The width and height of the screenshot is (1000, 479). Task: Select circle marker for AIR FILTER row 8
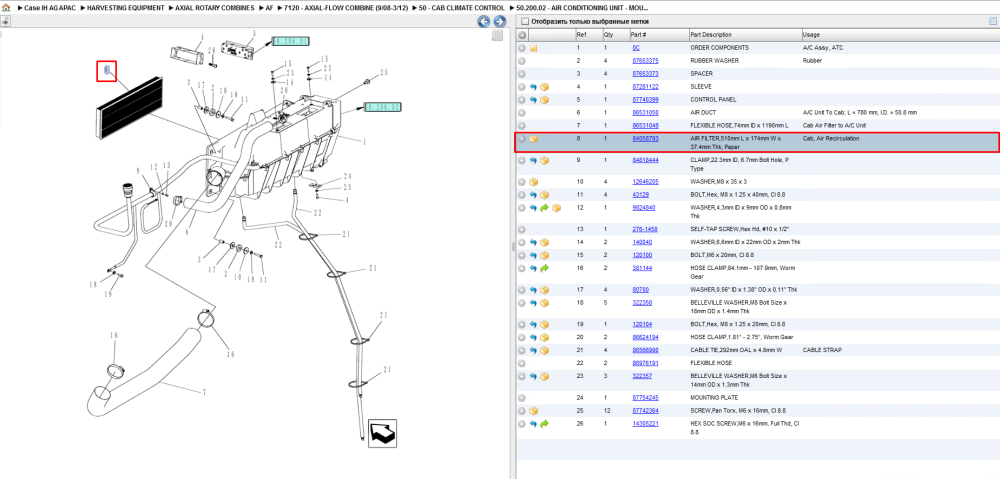tap(522, 138)
